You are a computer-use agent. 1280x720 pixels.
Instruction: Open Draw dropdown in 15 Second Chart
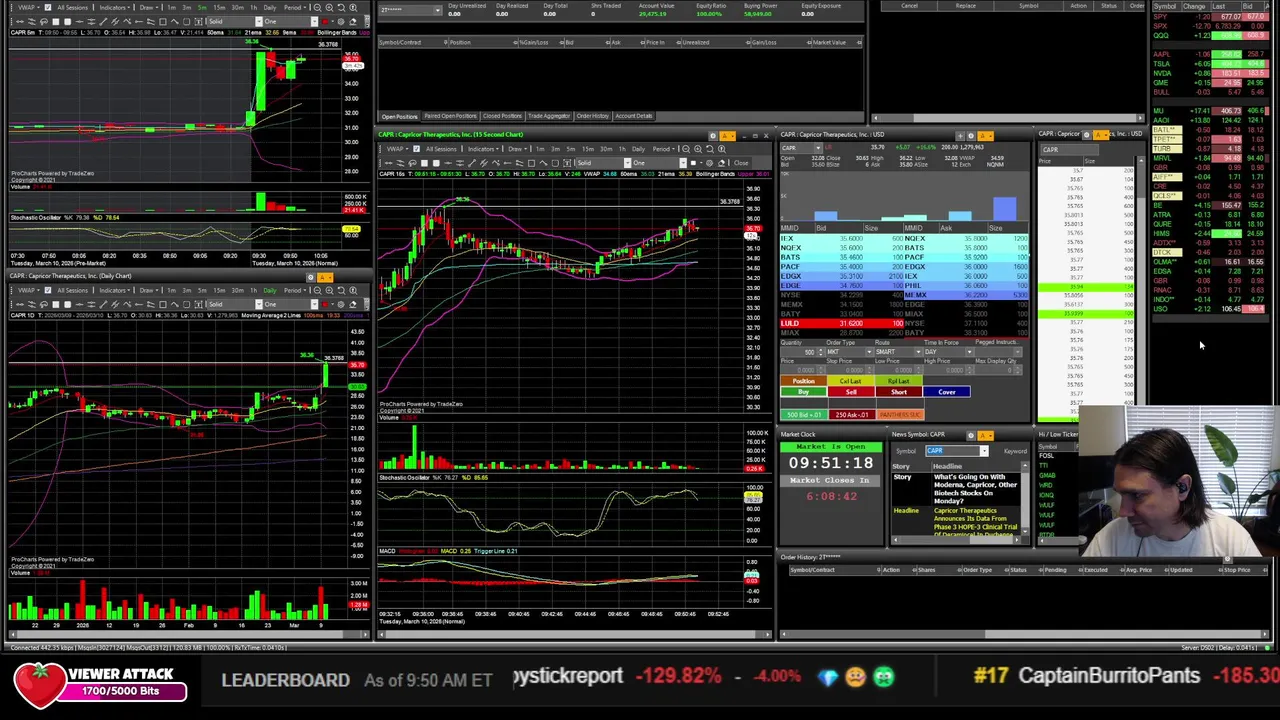[x=517, y=149]
